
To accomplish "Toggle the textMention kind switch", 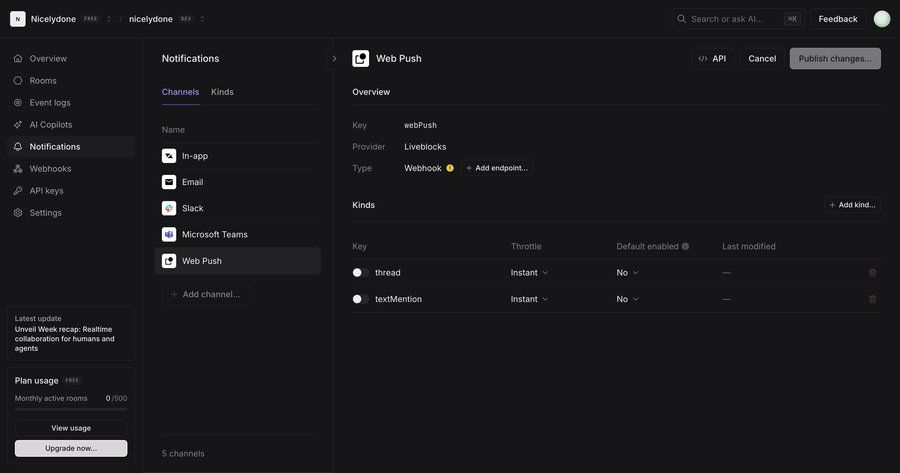I will [360, 299].
